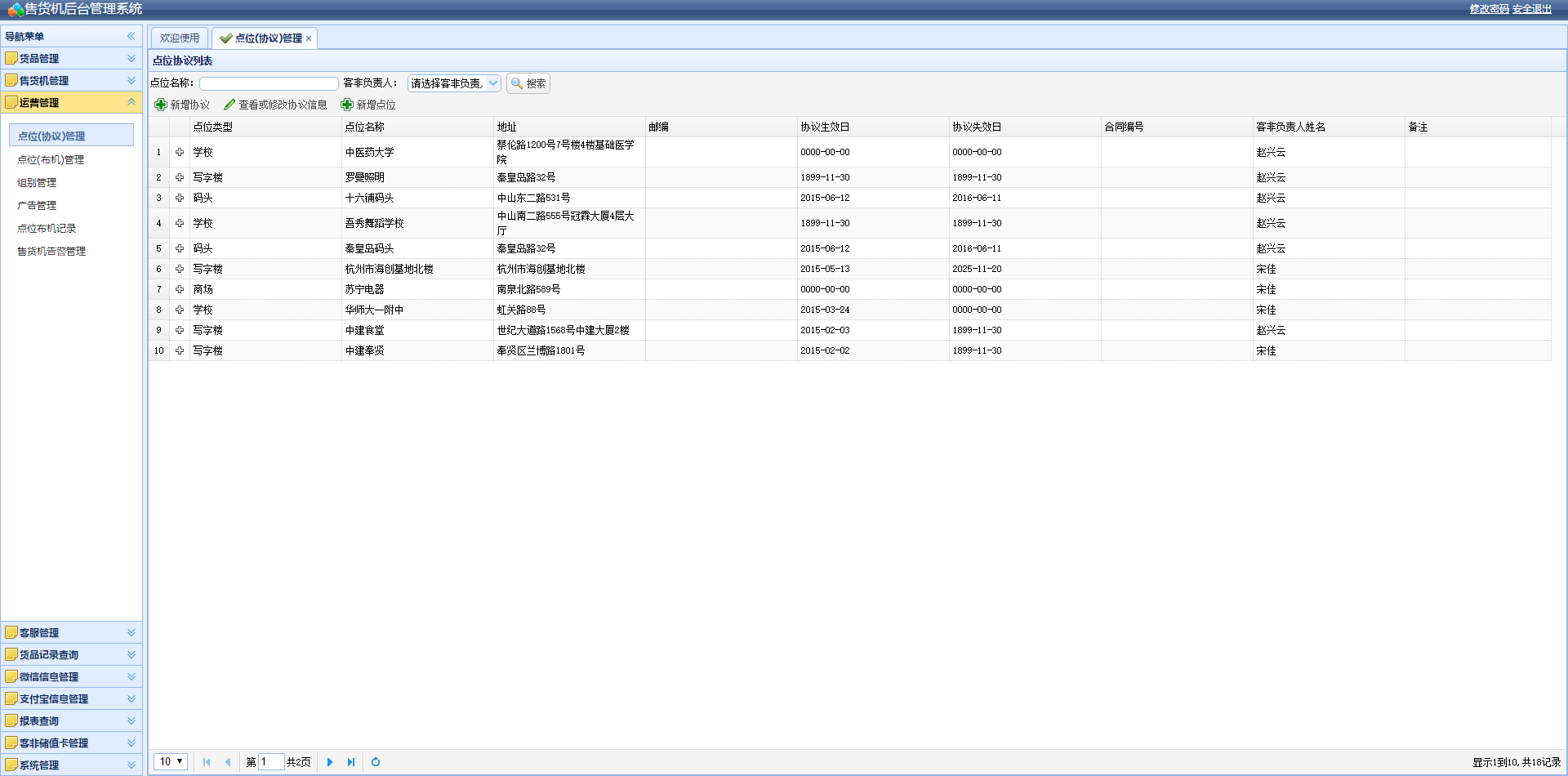The height and width of the screenshot is (776, 1568).
Task: Close the 点位(协议)管理 tab
Action: tap(309, 38)
